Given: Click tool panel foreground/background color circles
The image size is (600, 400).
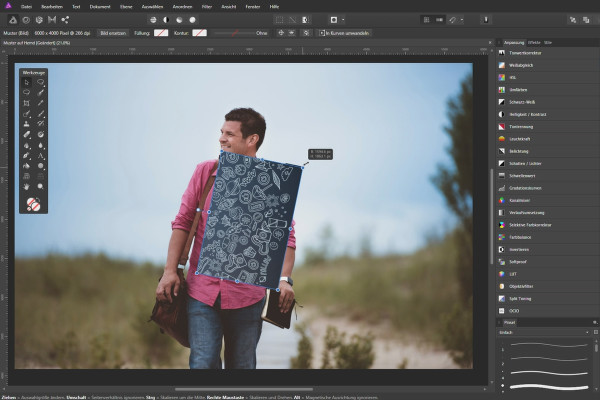Looking at the screenshot, I should point(33,204).
